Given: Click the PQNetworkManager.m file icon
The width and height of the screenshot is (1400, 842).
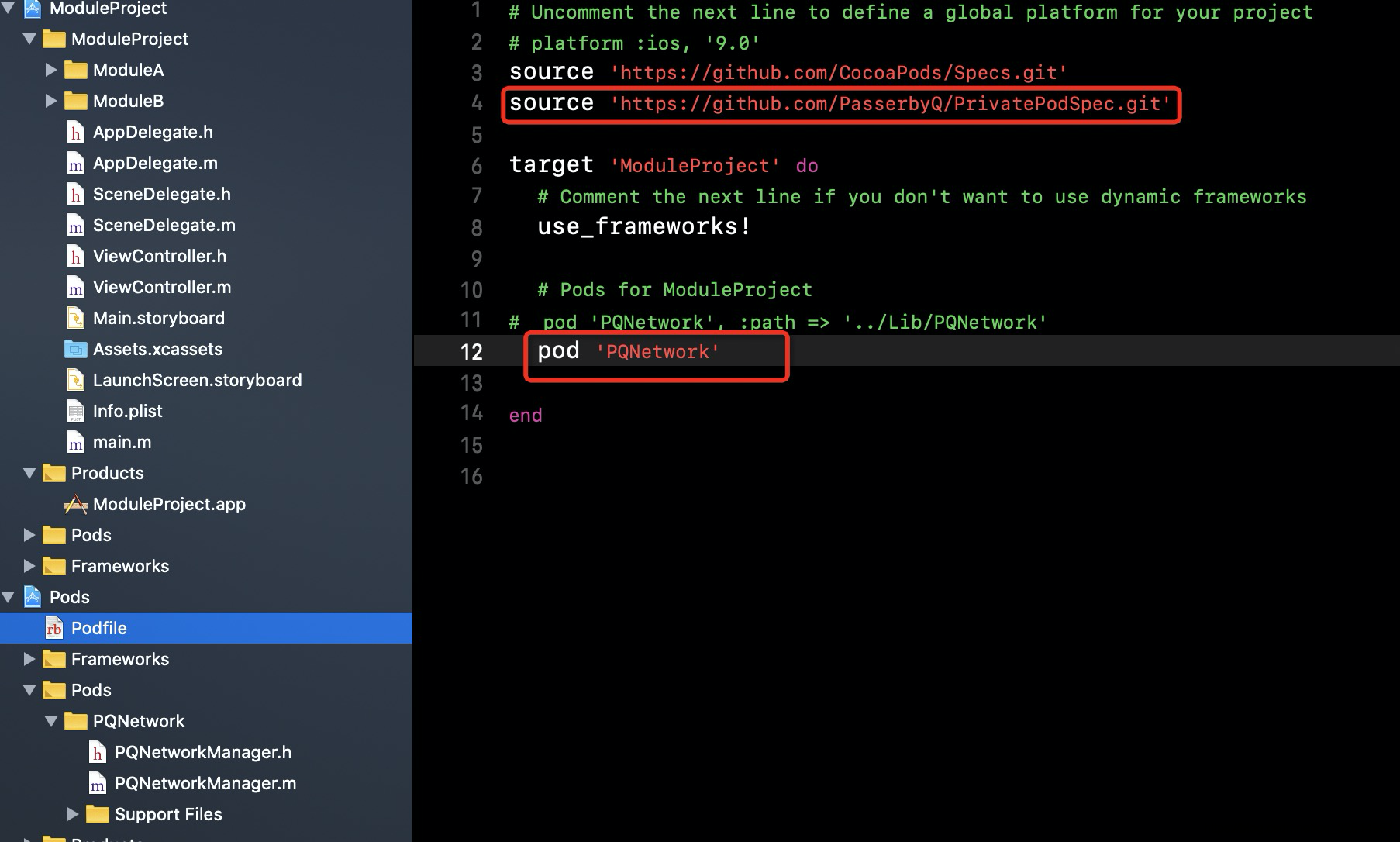Looking at the screenshot, I should click(x=97, y=783).
